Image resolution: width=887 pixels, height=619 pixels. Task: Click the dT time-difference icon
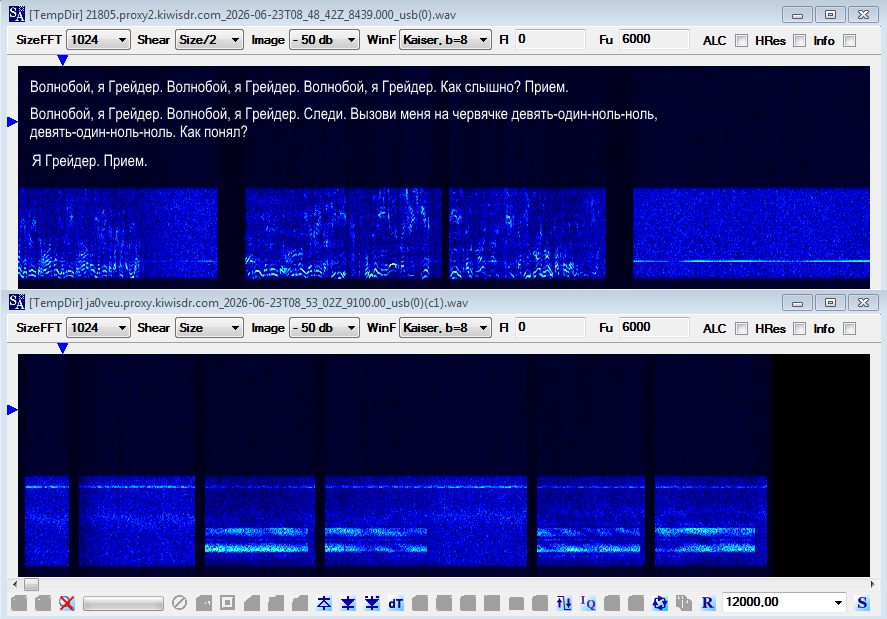point(395,603)
